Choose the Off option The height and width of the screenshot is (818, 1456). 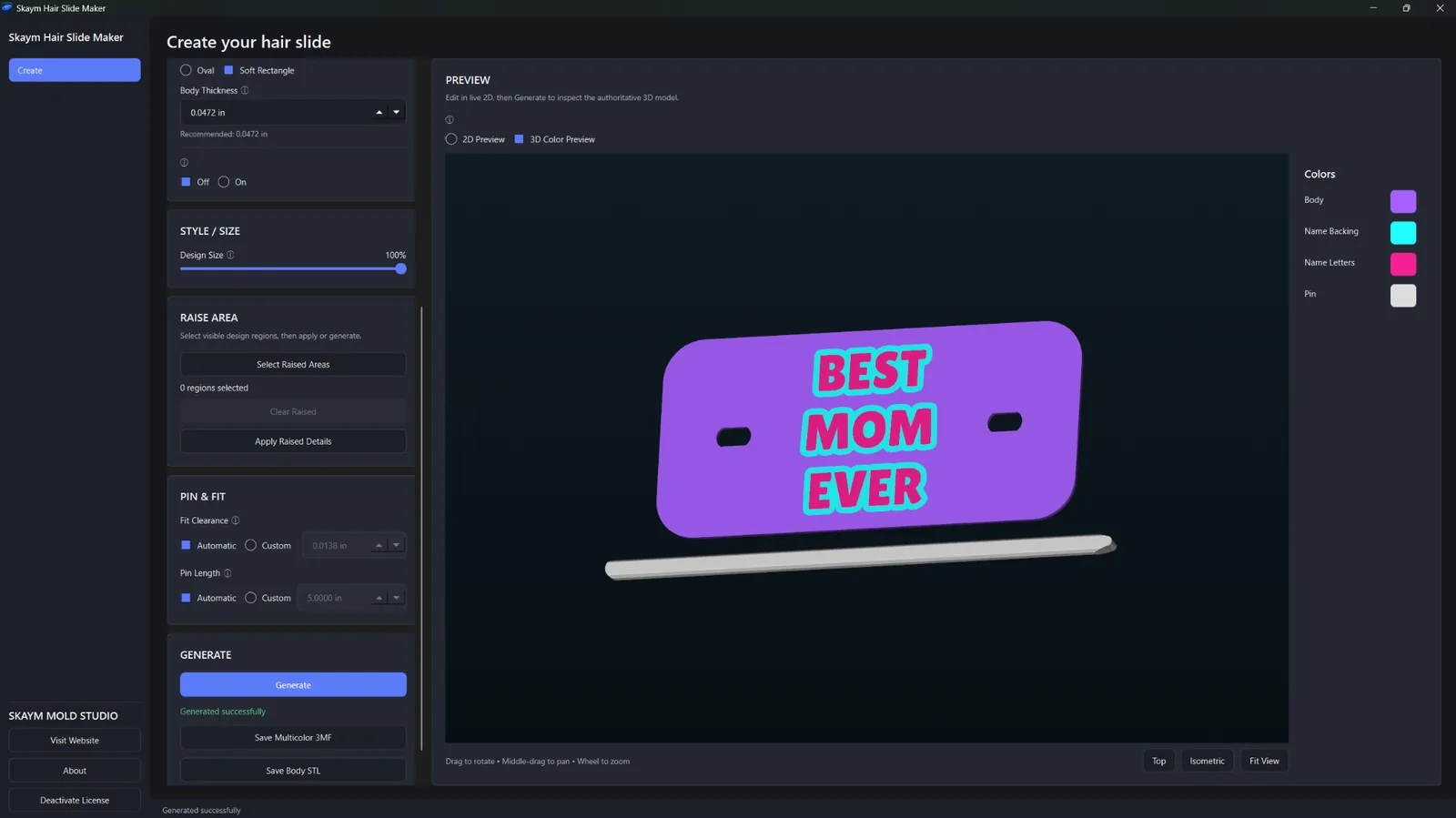pyautogui.click(x=195, y=182)
